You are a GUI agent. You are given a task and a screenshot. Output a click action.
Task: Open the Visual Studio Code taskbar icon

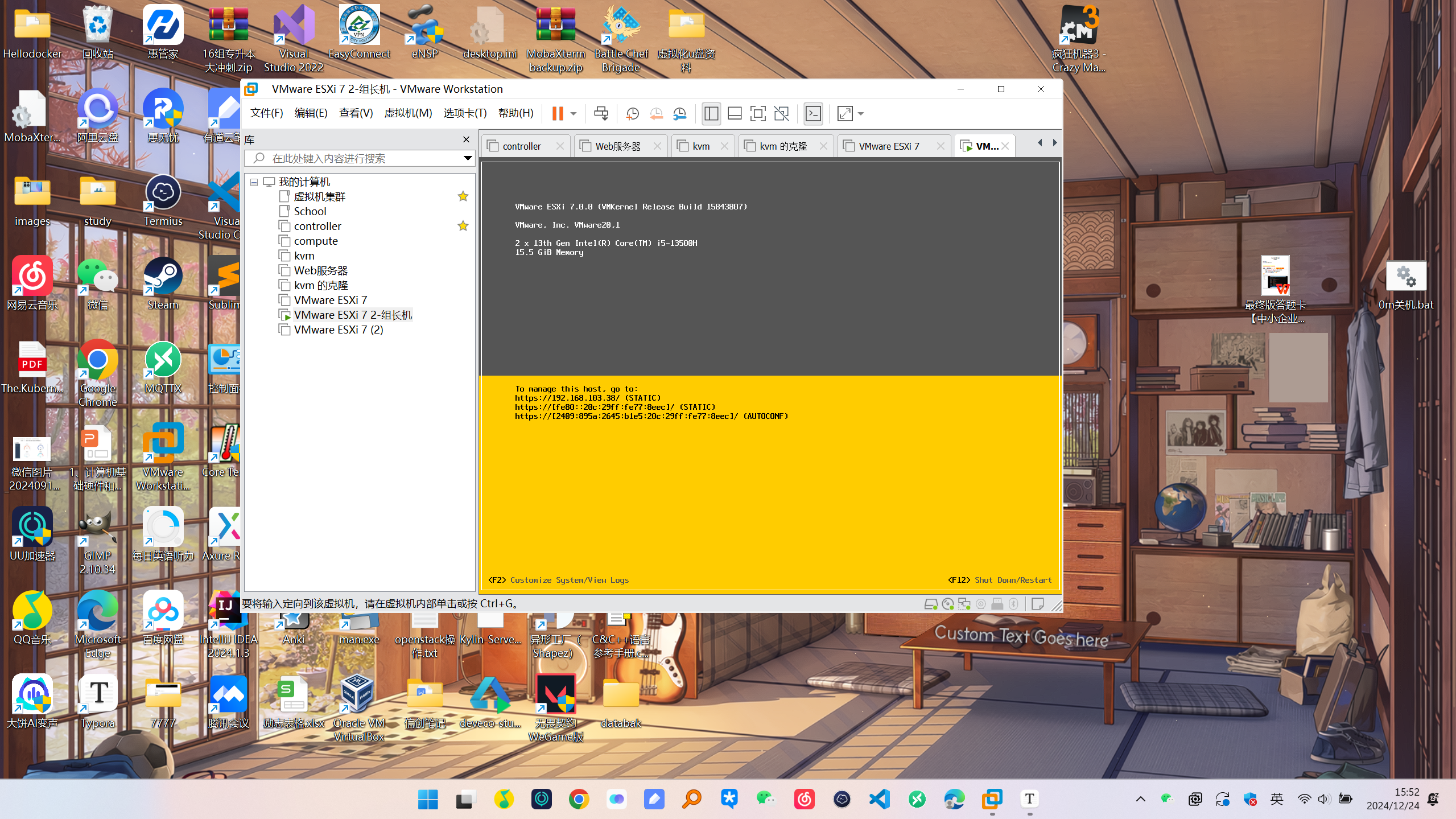(x=879, y=799)
